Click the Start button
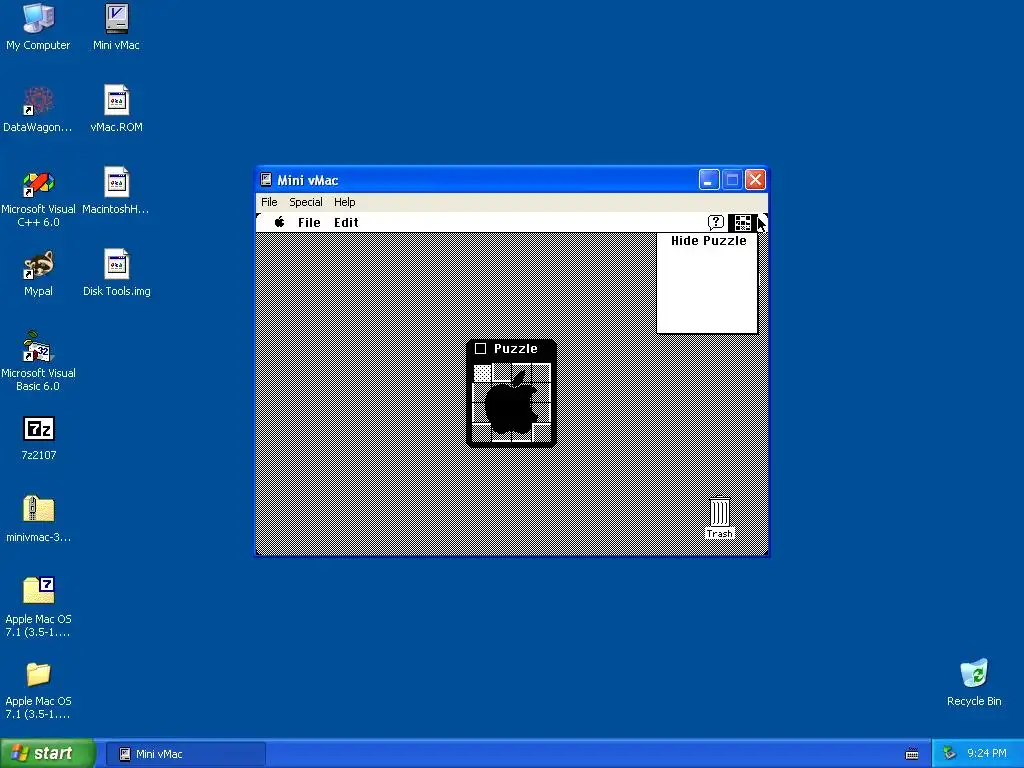 tap(47, 754)
